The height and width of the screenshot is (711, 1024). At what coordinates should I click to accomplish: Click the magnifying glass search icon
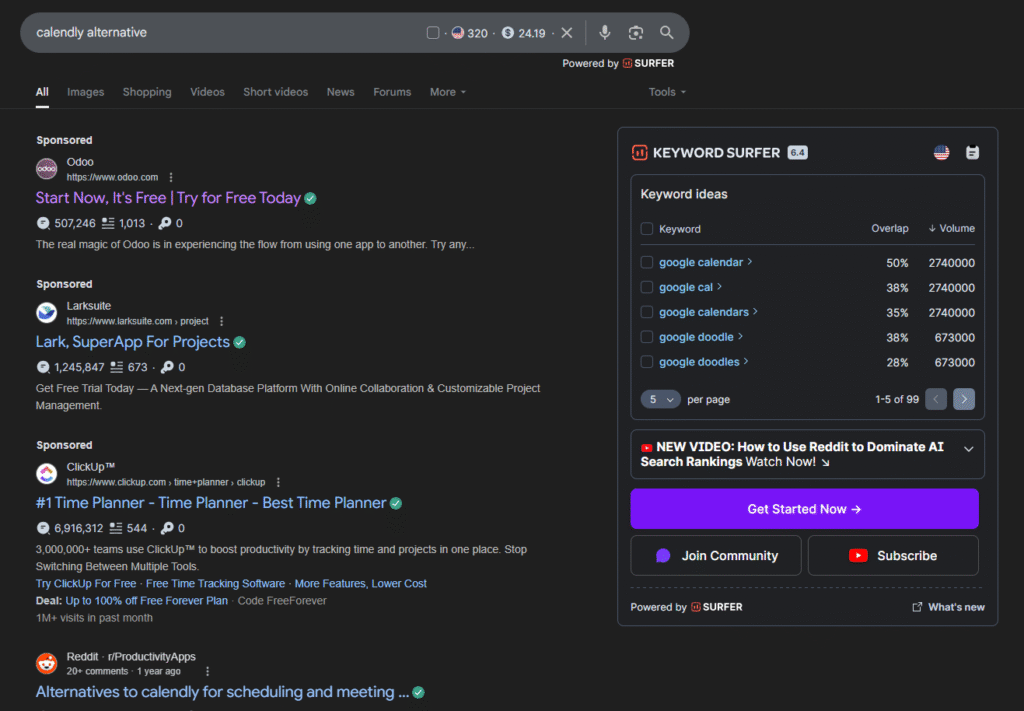click(667, 33)
